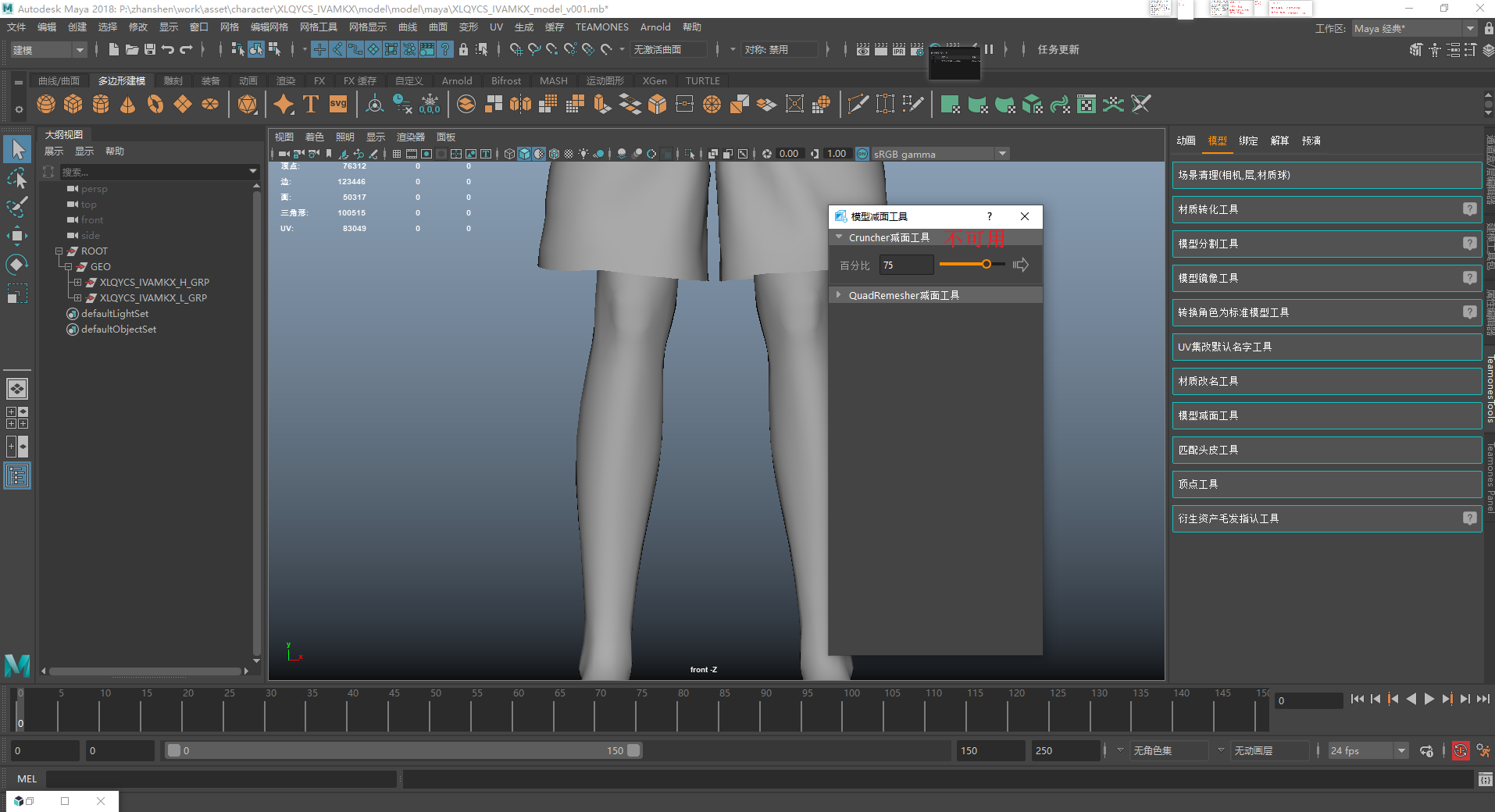Viewport: 1495px width, 812px height.
Task: Activate the Lasso selection tool
Action: click(16, 178)
